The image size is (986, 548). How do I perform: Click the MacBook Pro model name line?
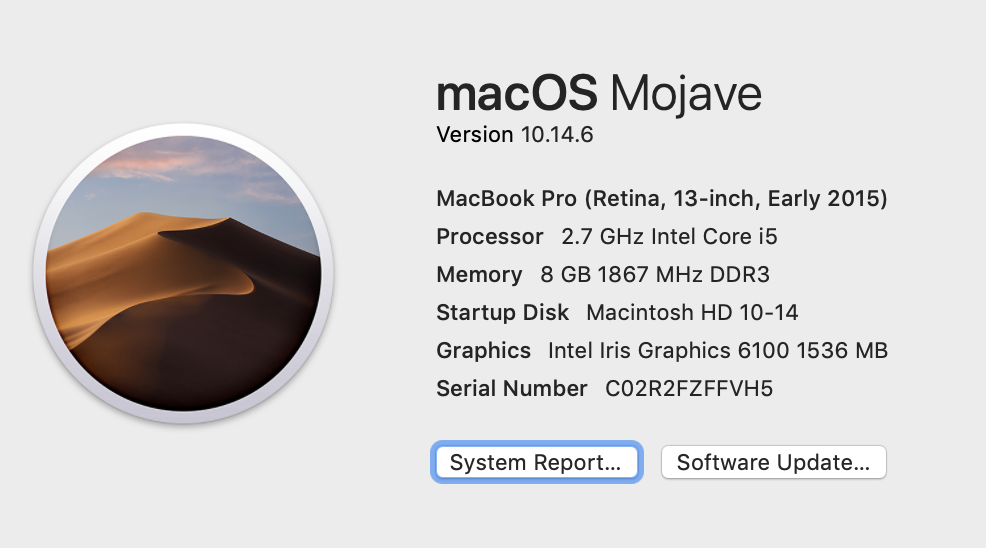click(662, 198)
